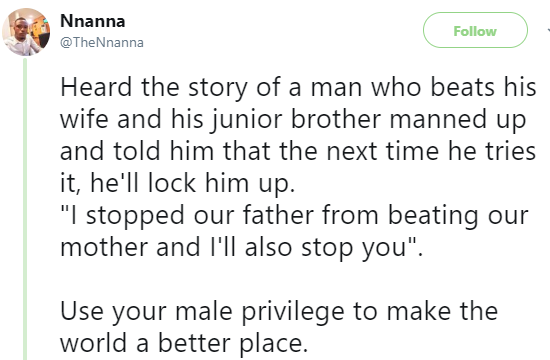Click the line "and told him that"
550x360 pixels.
coord(298,152)
